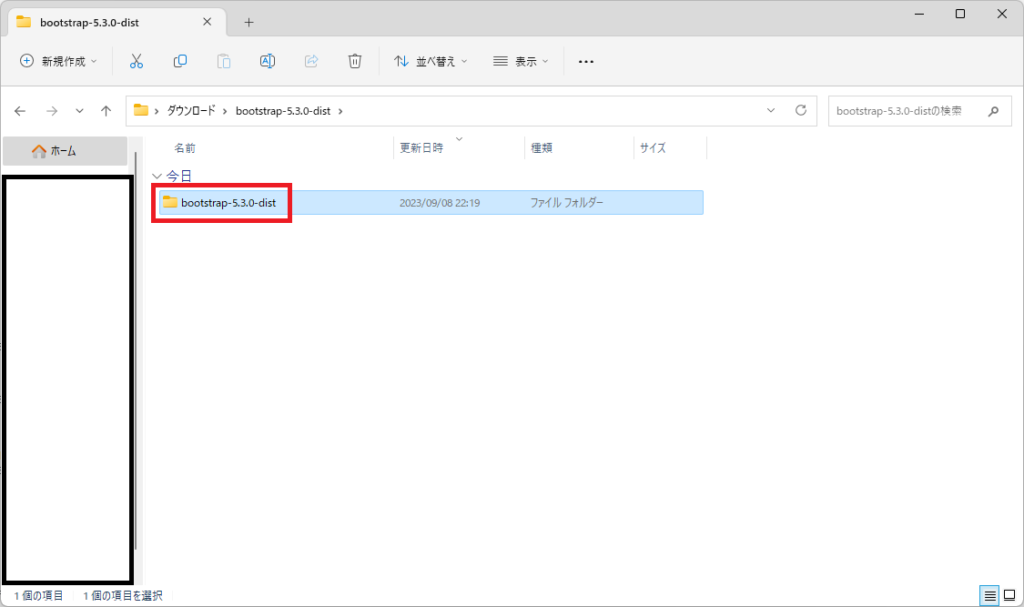Screen dimensions: 1024x607
Task: Sort by 更新日時 column header
Action: point(421,148)
